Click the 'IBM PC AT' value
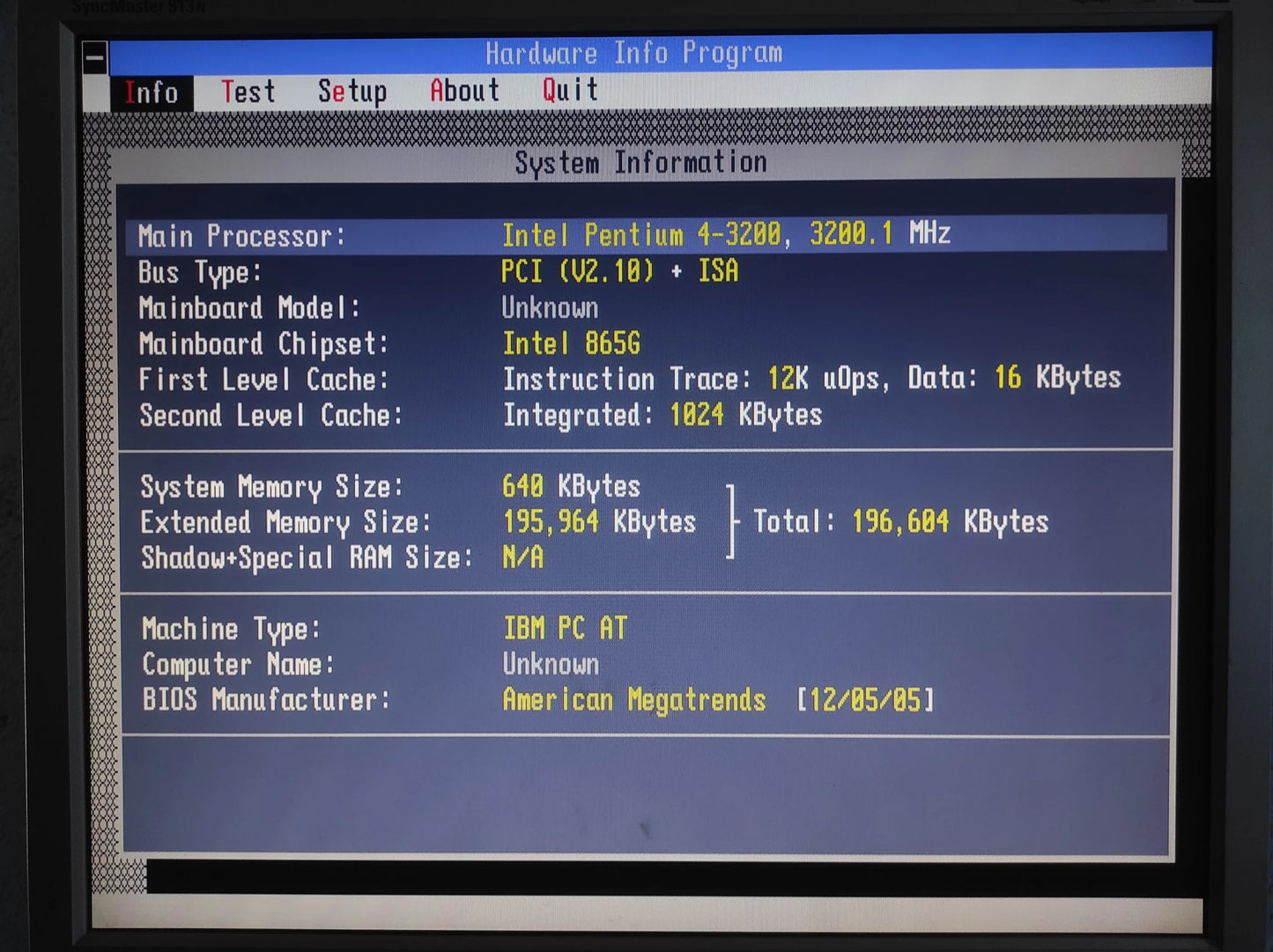1273x952 pixels. tap(566, 628)
